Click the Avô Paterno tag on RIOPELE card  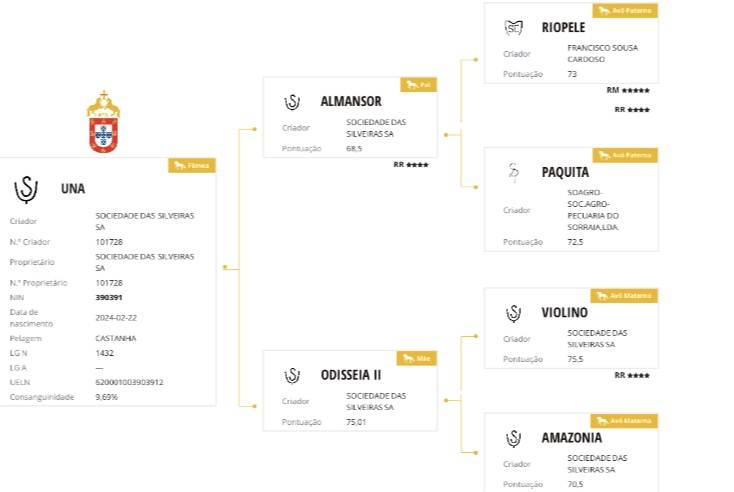pyautogui.click(x=626, y=11)
